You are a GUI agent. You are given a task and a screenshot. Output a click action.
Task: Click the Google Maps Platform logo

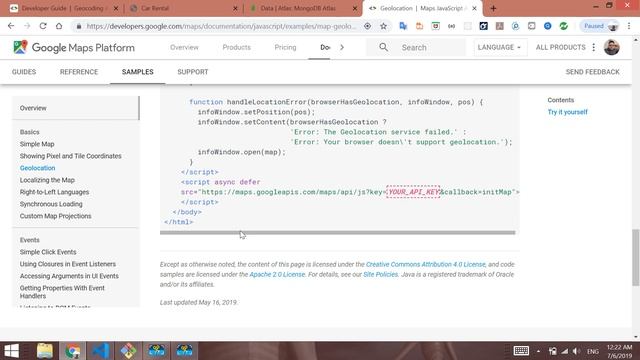(74, 47)
